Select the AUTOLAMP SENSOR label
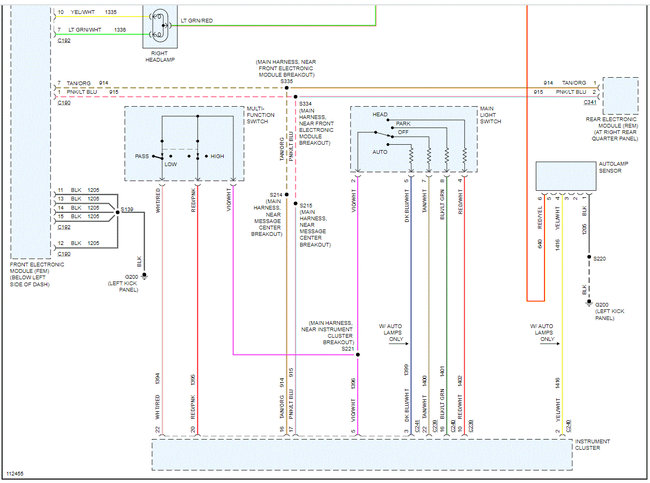Screen dimensions: 650x483 pyautogui.click(x=613, y=167)
